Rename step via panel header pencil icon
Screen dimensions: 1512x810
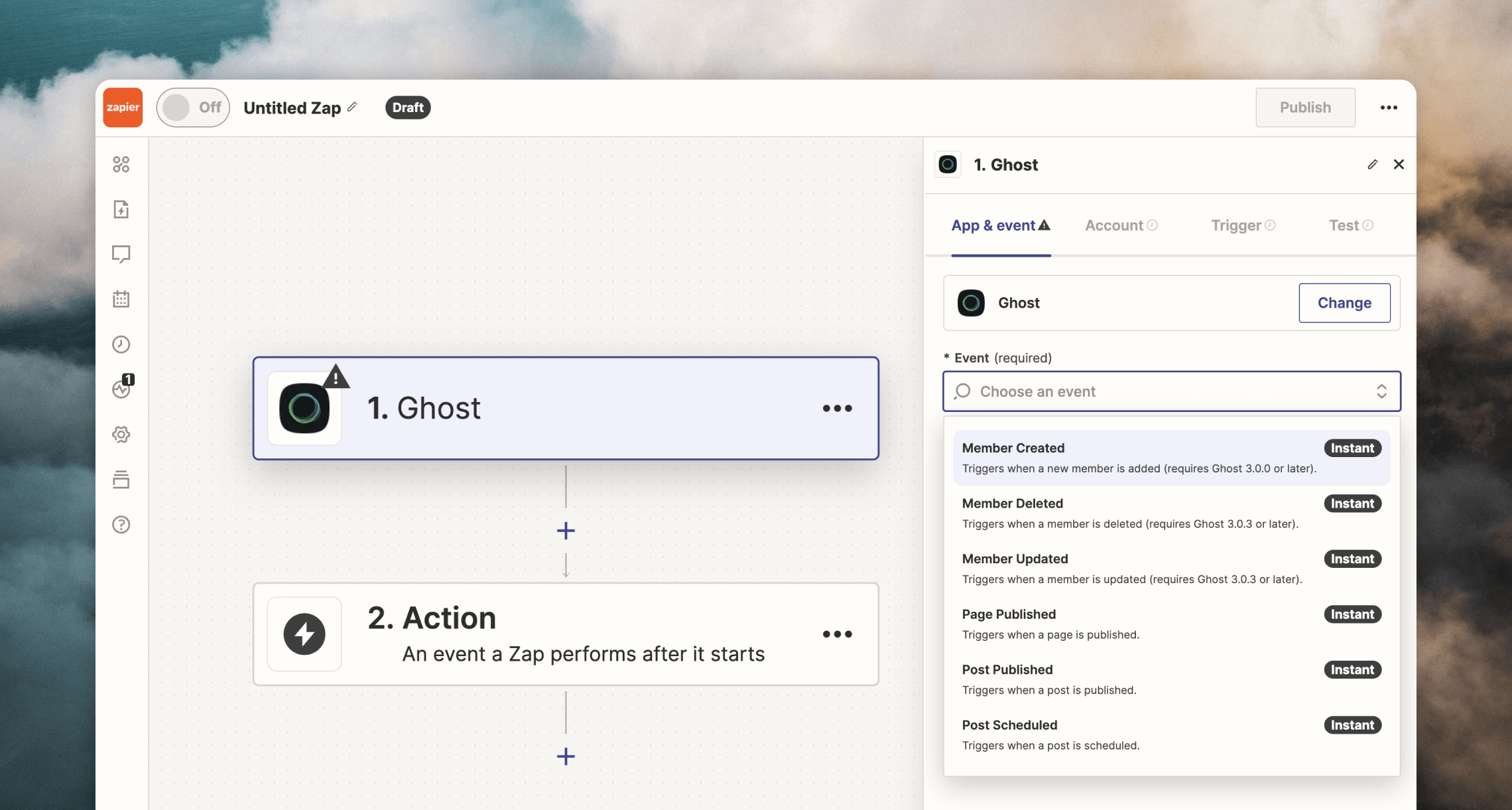pos(1372,165)
